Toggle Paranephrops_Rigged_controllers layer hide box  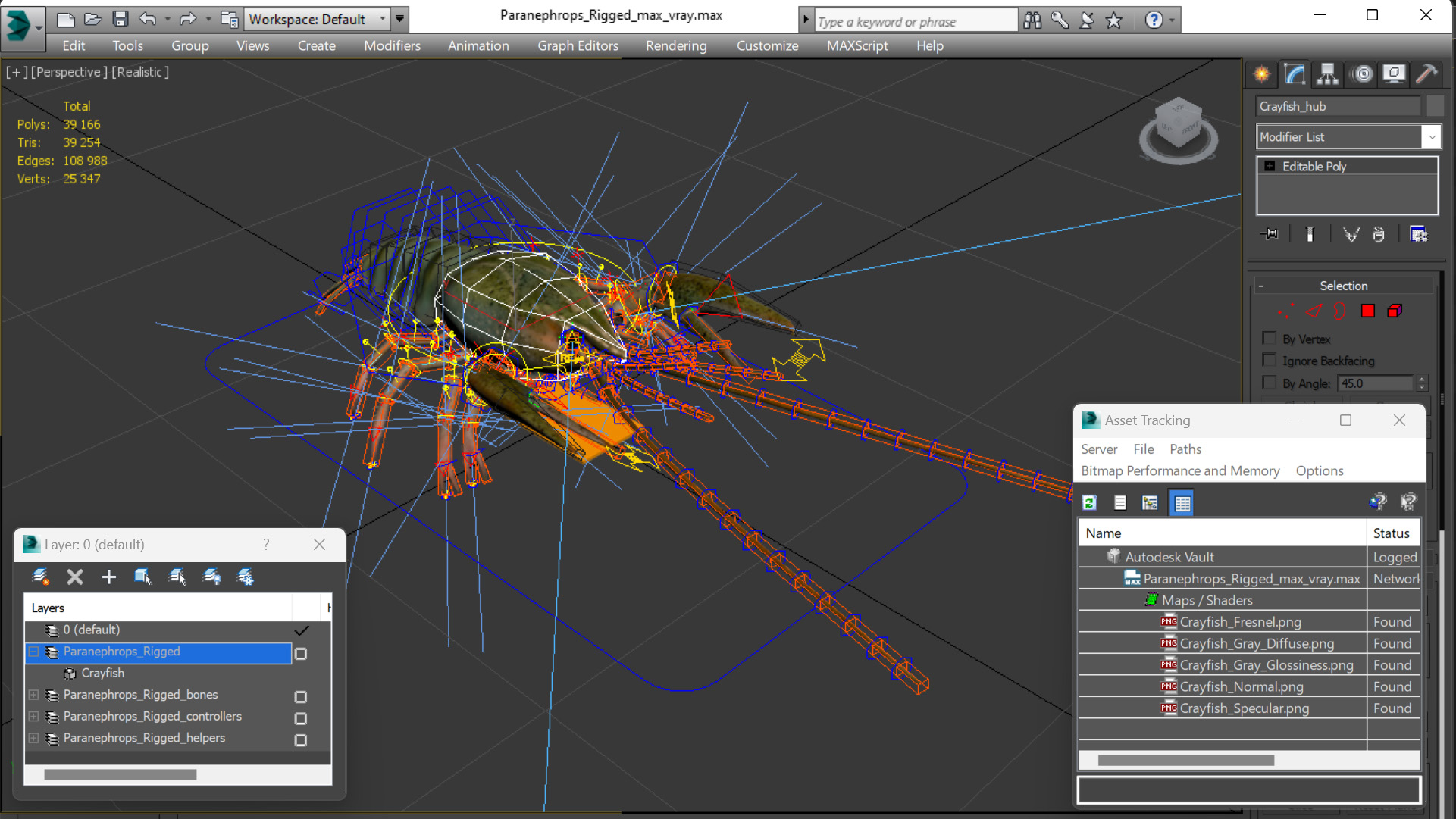click(x=301, y=718)
